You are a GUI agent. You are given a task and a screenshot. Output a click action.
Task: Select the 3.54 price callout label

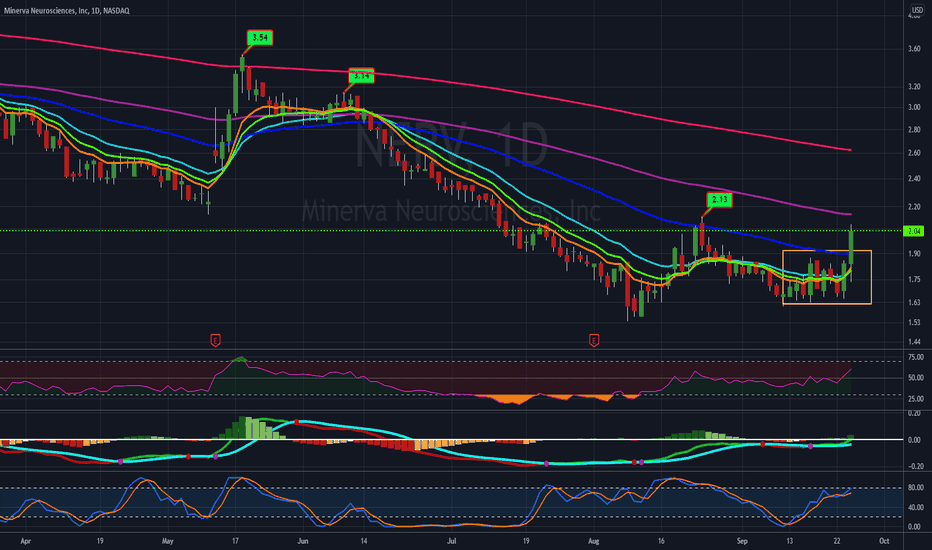260,38
